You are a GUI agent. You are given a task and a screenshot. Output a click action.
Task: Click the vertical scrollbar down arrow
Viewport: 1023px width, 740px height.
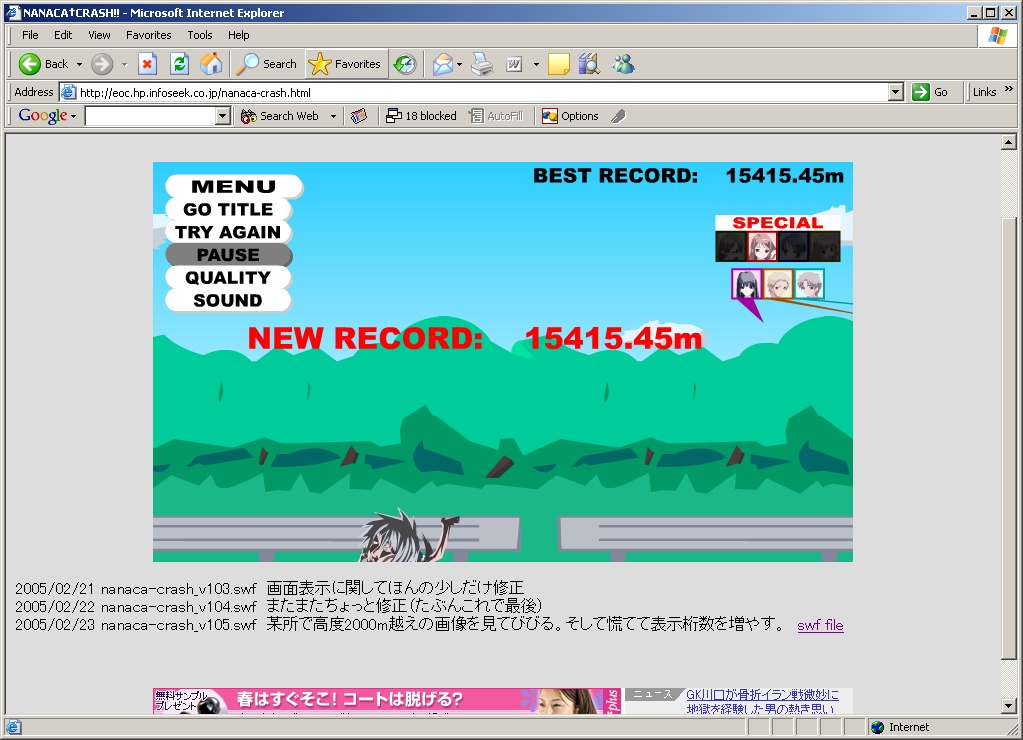click(x=1009, y=705)
